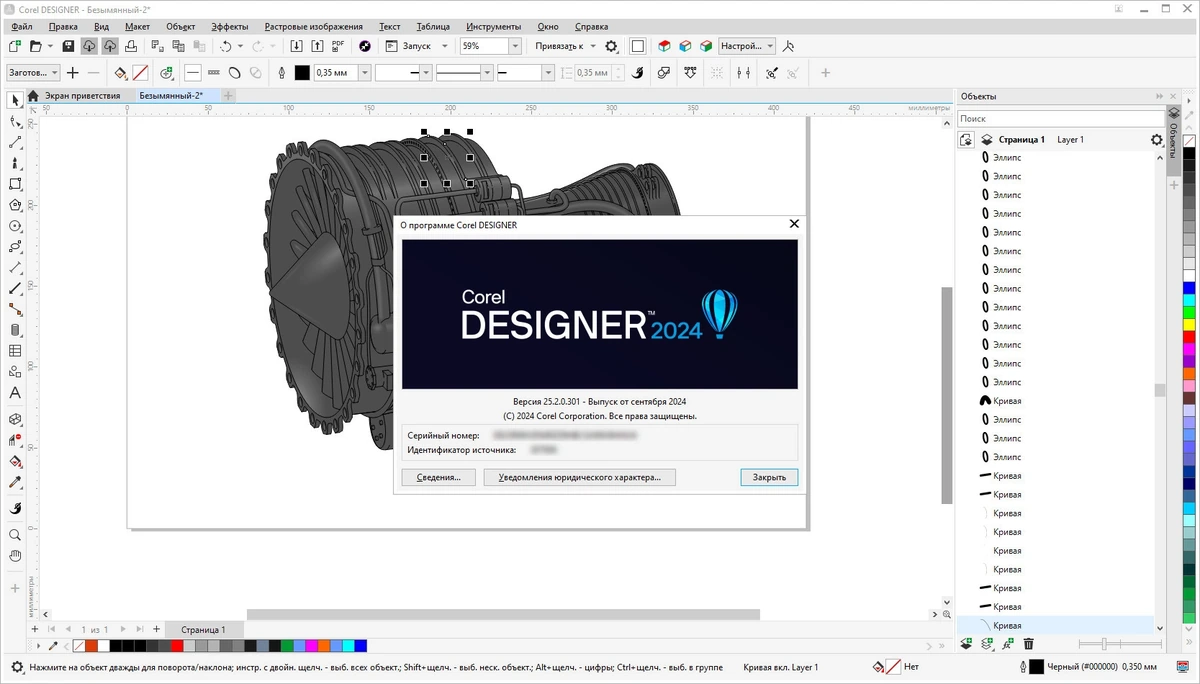Click the New document icon
This screenshot has width=1200, height=684.
[14, 46]
